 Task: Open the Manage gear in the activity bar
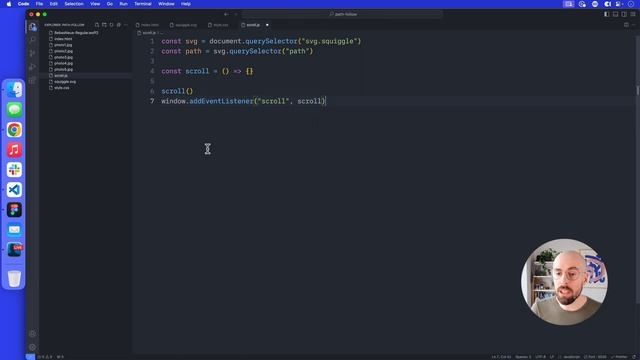(33, 347)
